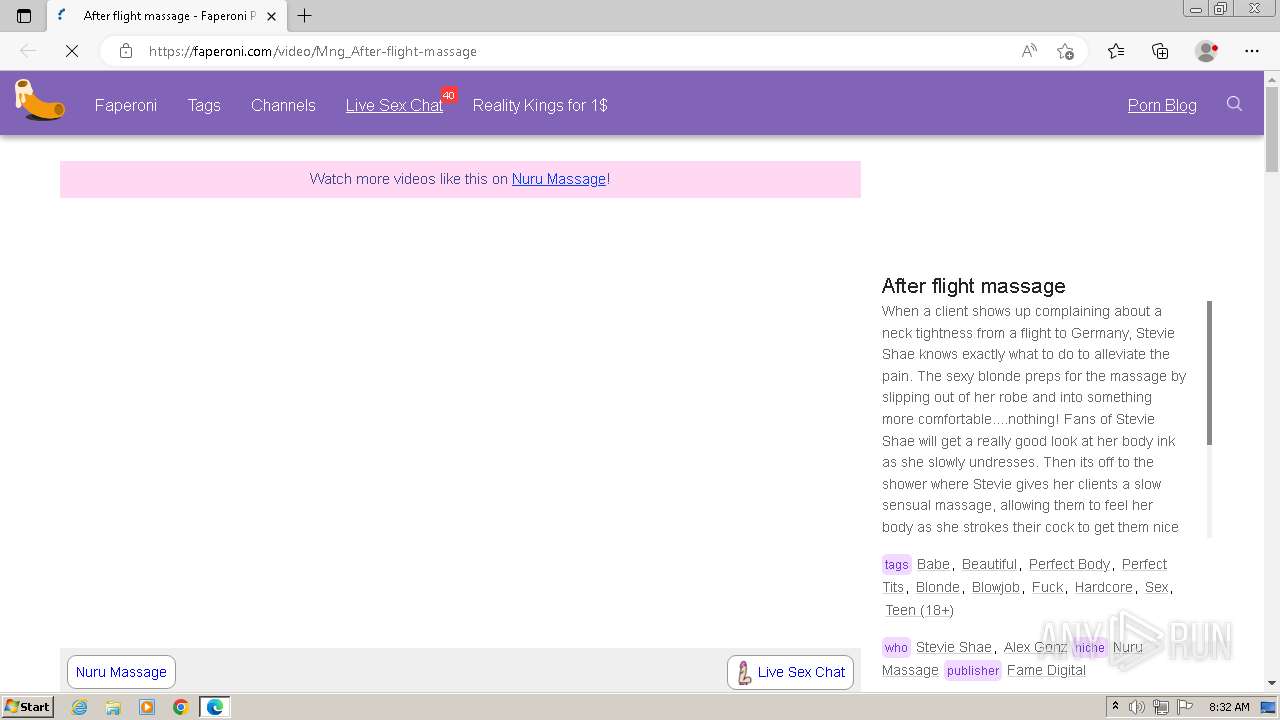Select the Teen (18+) tag
The width and height of the screenshot is (1280, 720).
920,610
